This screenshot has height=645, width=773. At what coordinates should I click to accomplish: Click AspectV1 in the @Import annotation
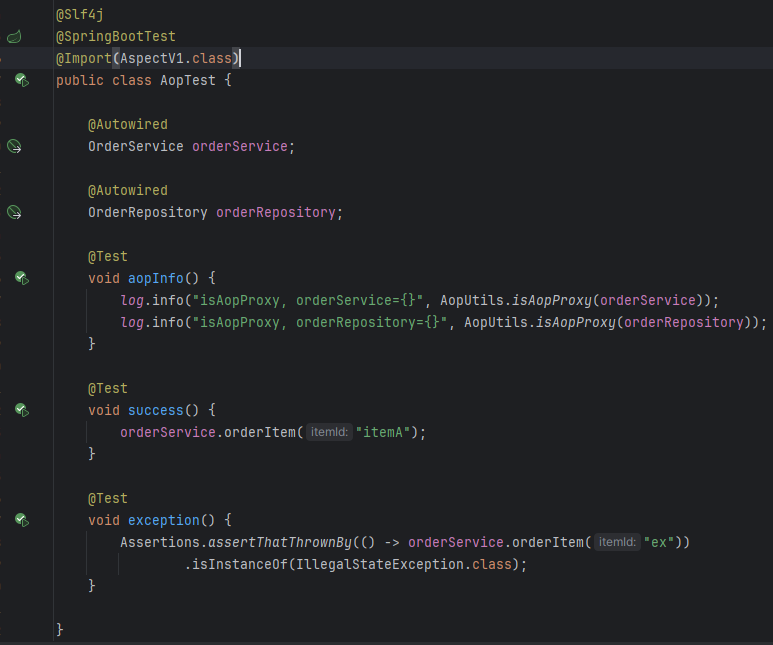(x=152, y=58)
